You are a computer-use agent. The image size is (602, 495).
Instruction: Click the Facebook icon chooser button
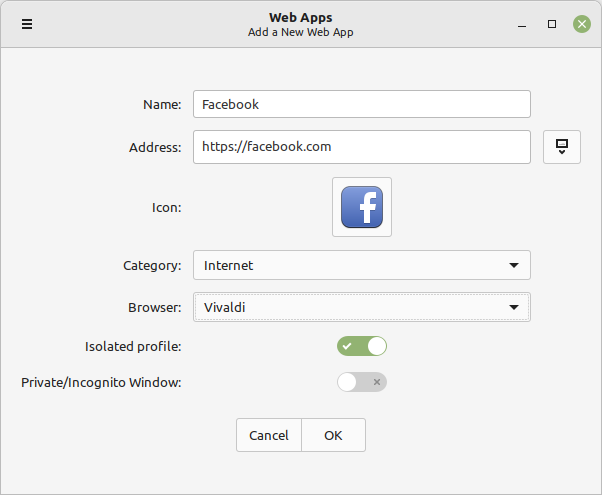pos(362,207)
